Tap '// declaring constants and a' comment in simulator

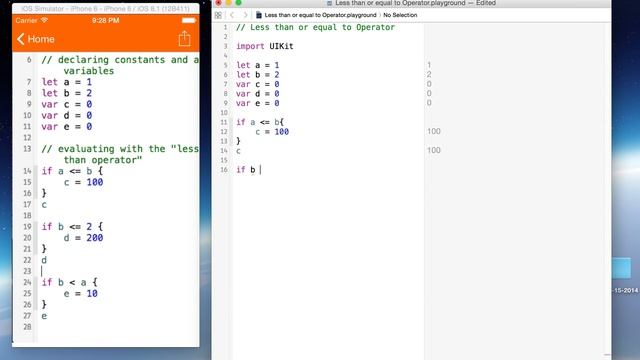tap(120, 60)
